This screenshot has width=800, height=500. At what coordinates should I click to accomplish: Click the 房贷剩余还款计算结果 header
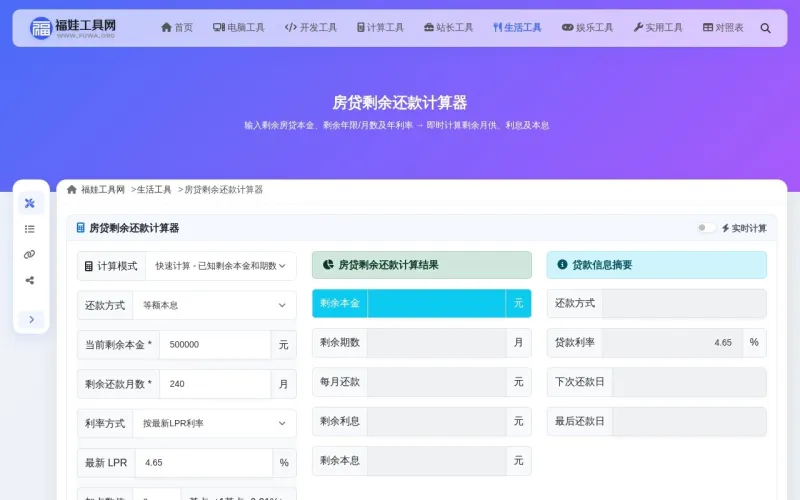pos(422,265)
